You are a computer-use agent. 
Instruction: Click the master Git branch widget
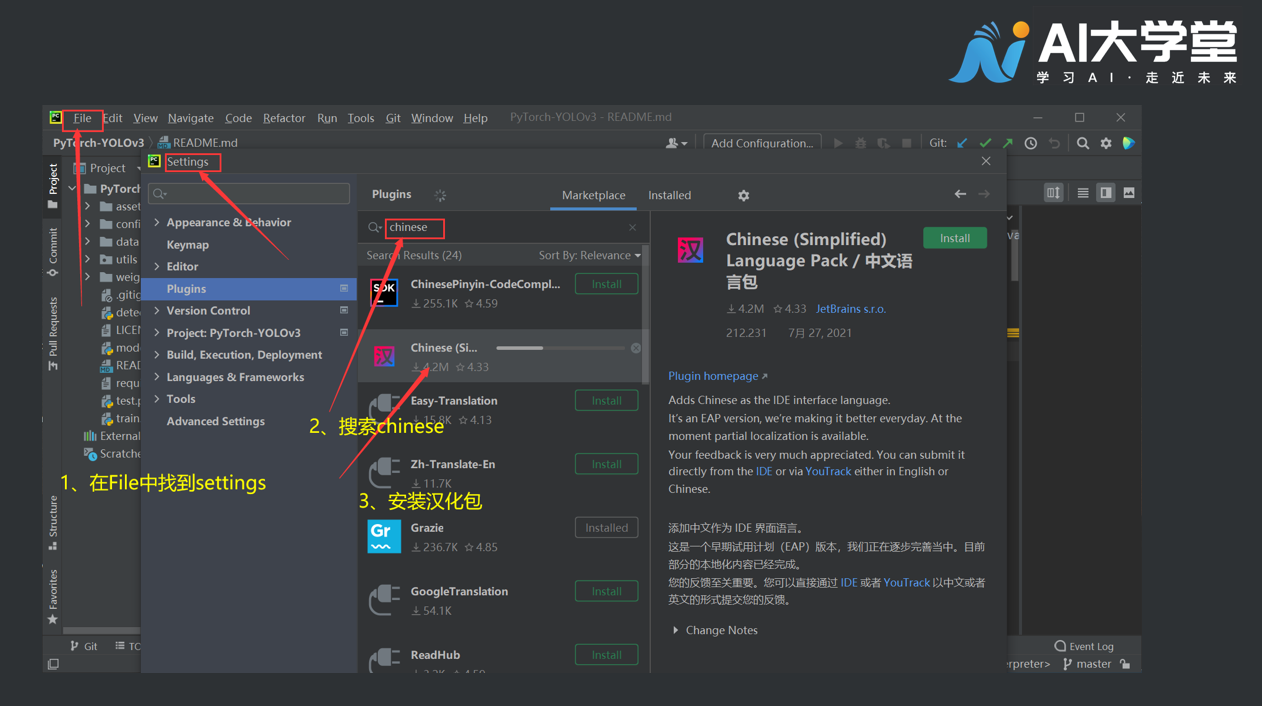pos(1085,664)
